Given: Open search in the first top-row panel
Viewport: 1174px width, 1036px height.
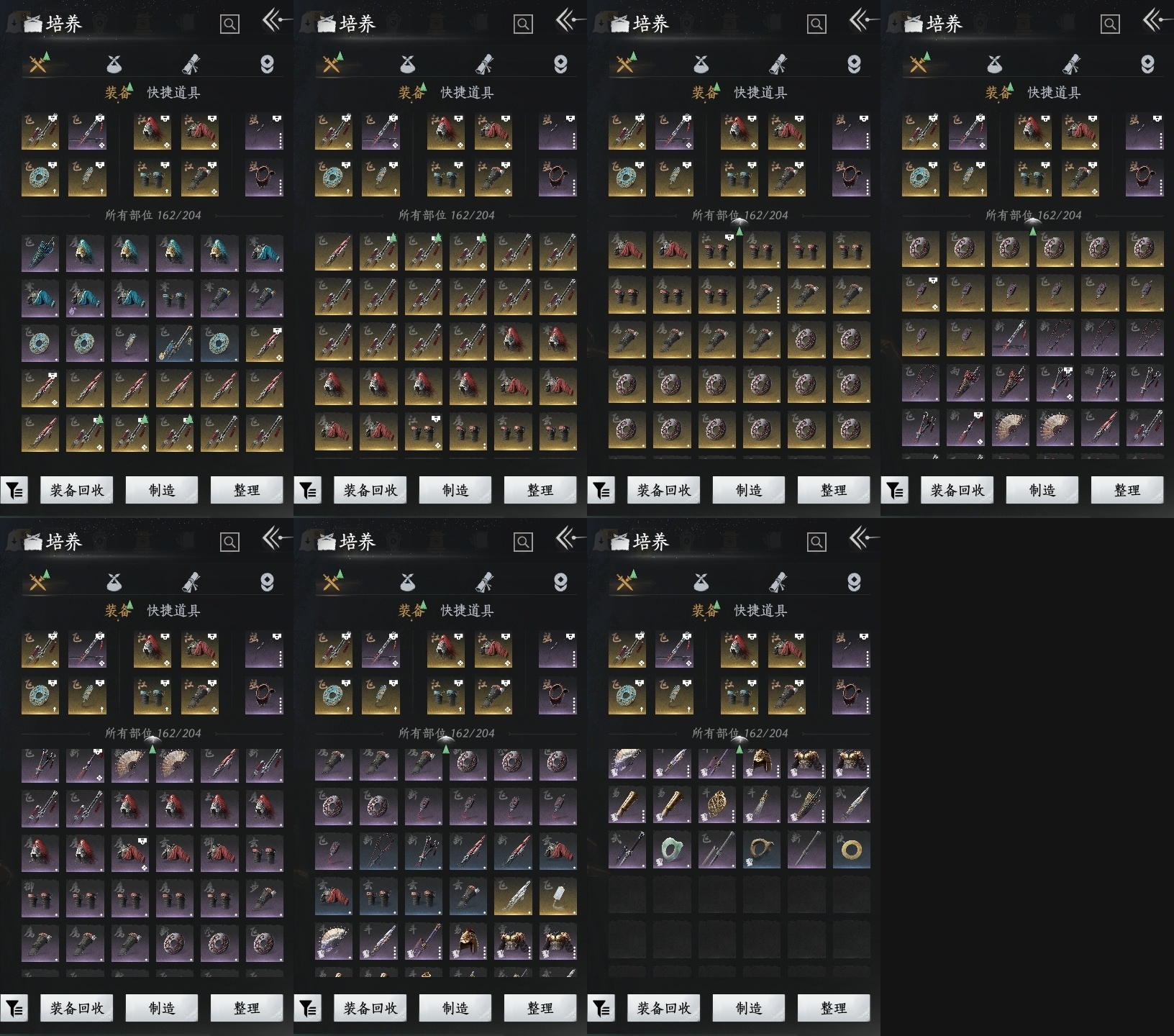Looking at the screenshot, I should [x=229, y=24].
